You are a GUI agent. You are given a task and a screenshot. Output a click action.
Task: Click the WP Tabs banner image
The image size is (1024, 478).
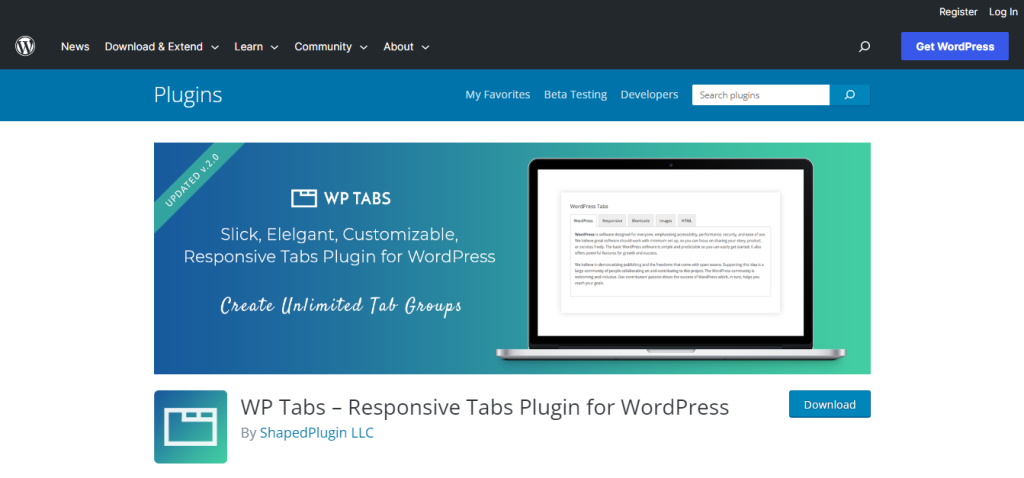click(512, 258)
